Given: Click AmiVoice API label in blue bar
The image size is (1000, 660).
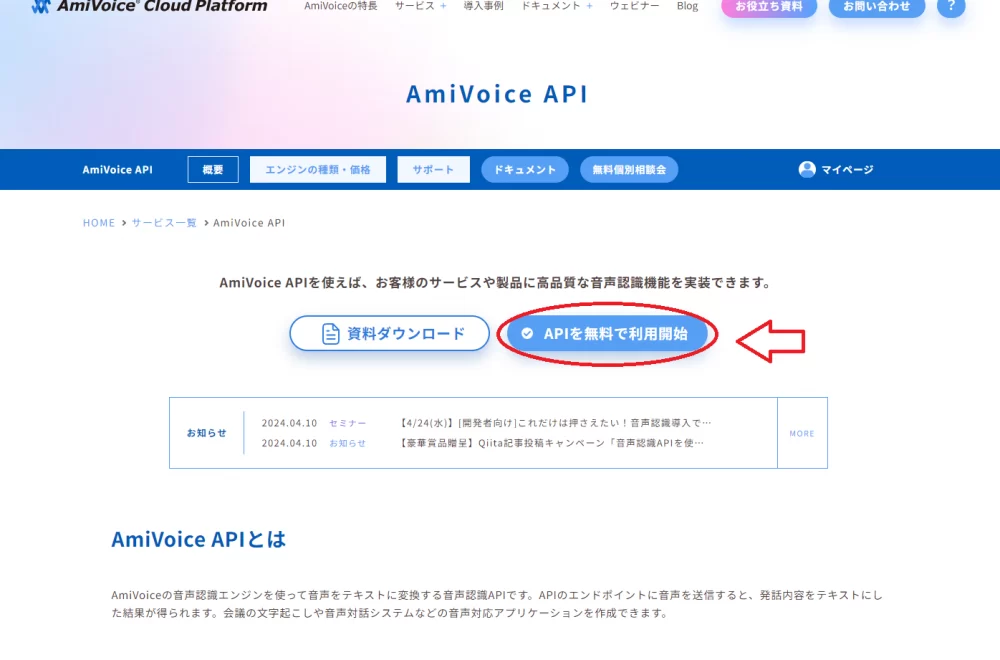Looking at the screenshot, I should pos(117,170).
